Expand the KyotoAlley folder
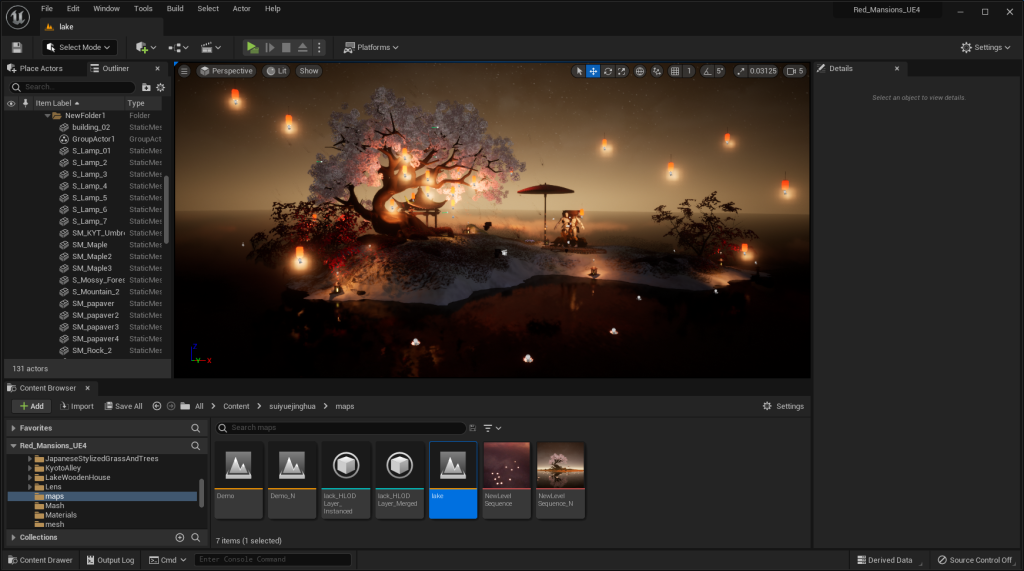1024x571 pixels. coord(30,468)
